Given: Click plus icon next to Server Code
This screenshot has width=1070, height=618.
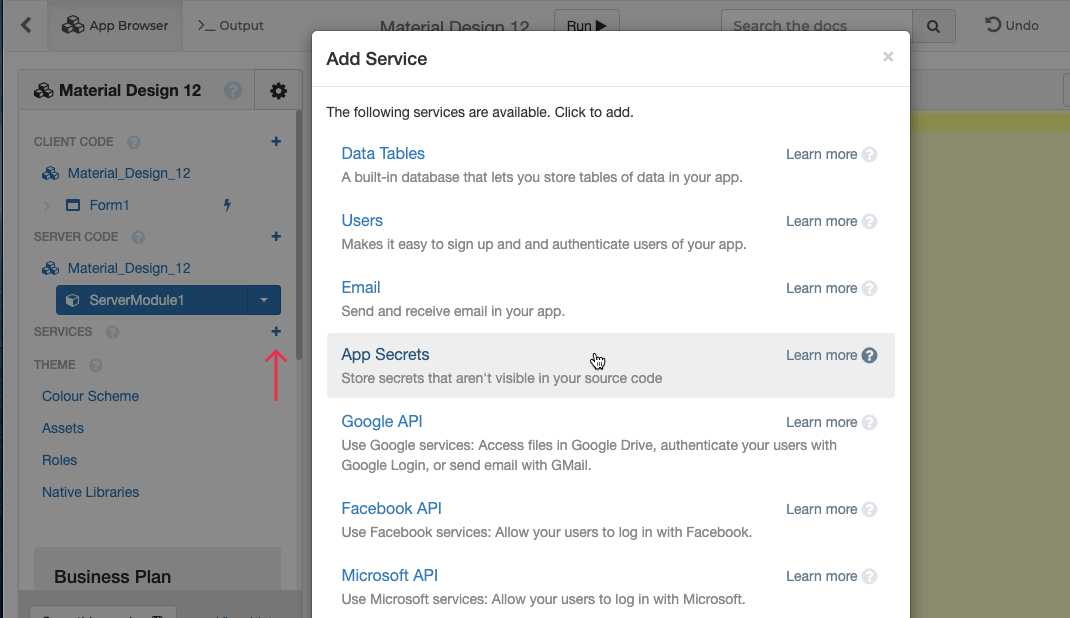Looking at the screenshot, I should pyautogui.click(x=276, y=237).
